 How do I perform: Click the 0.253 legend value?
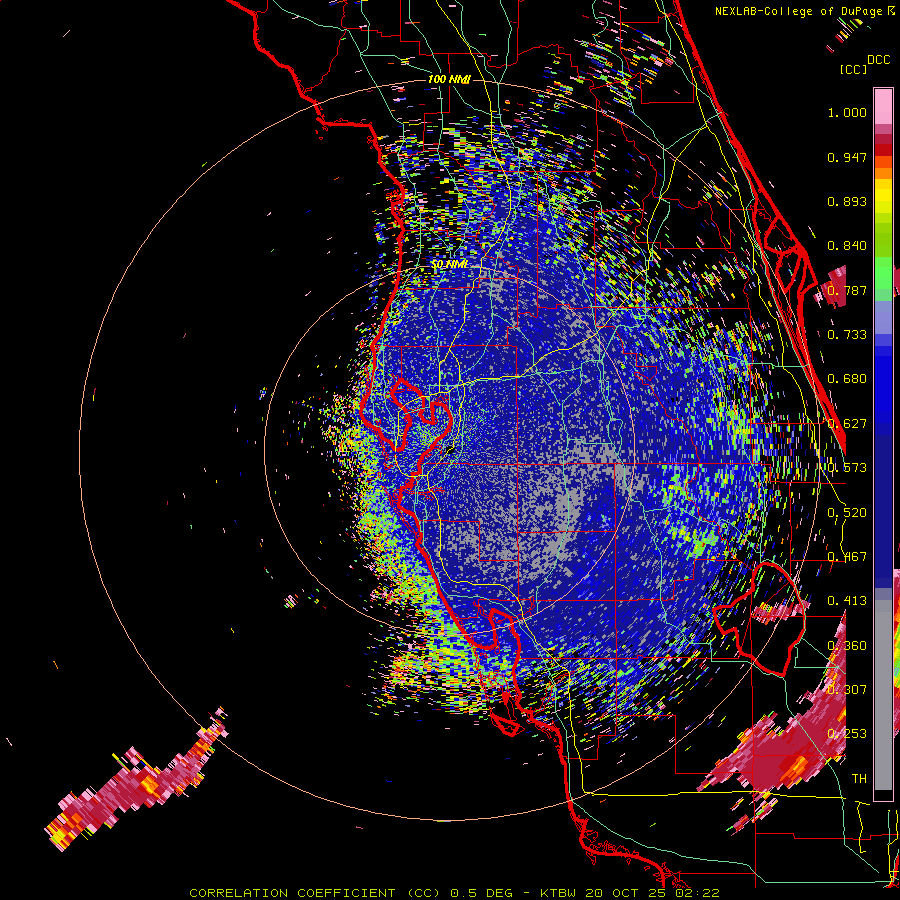[847, 734]
